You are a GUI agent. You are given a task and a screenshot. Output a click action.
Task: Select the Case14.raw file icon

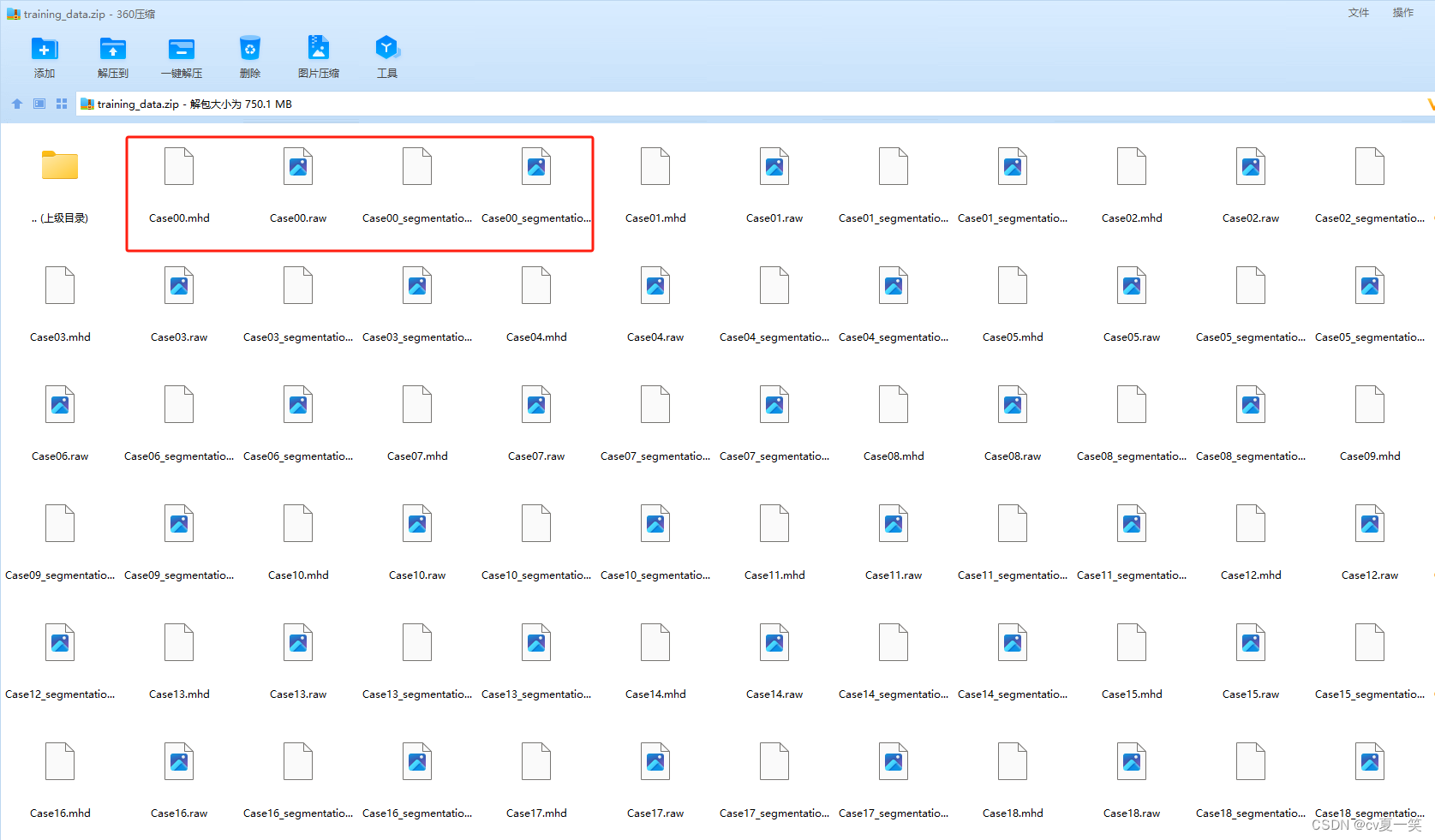[774, 642]
